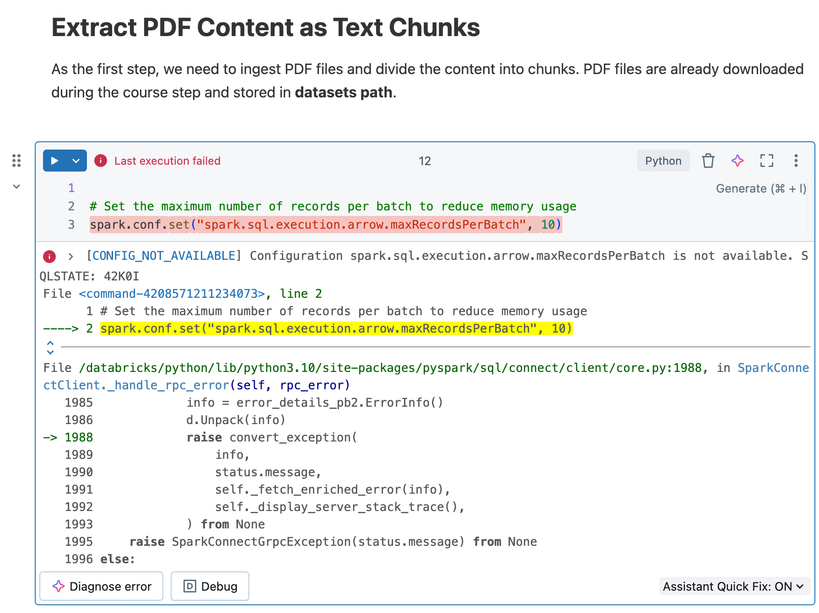
Task: Expand the hidden traceback lines
Action: (50, 348)
